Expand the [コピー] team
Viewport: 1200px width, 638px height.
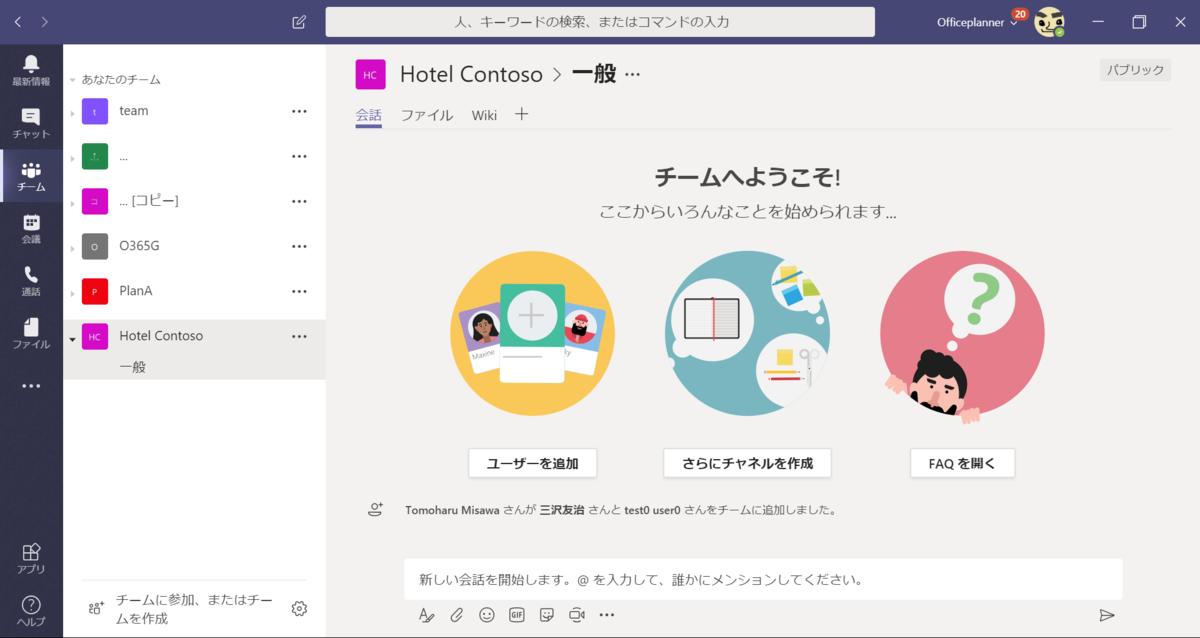tap(72, 203)
